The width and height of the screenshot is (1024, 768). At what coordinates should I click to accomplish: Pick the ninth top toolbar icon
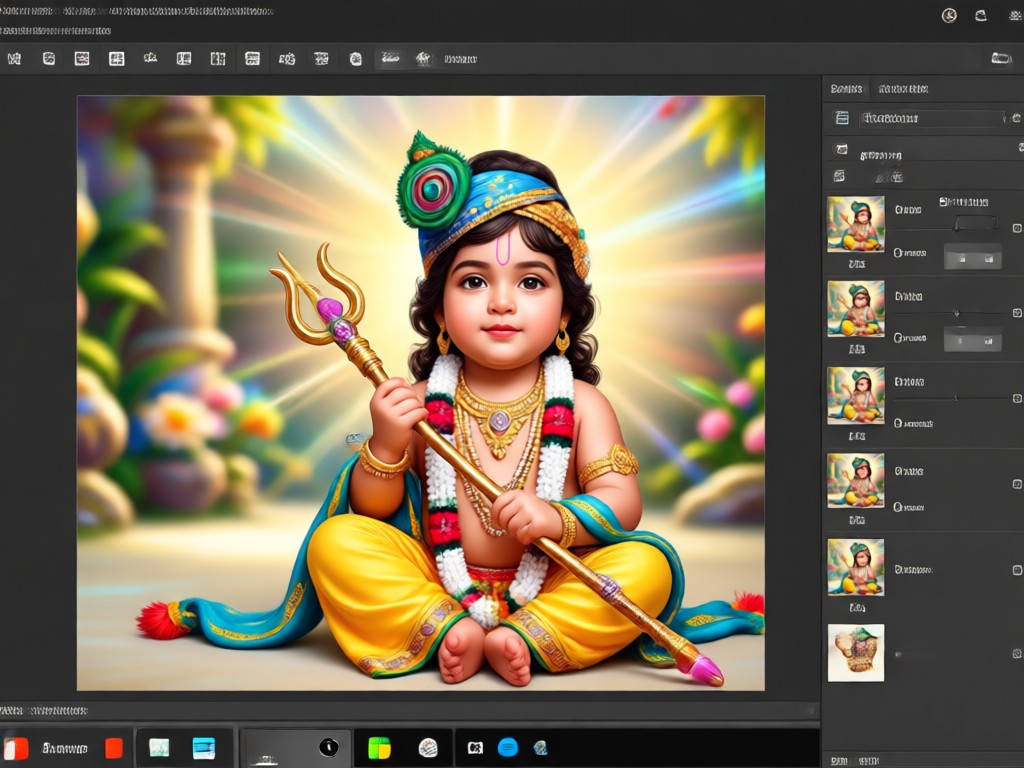287,59
